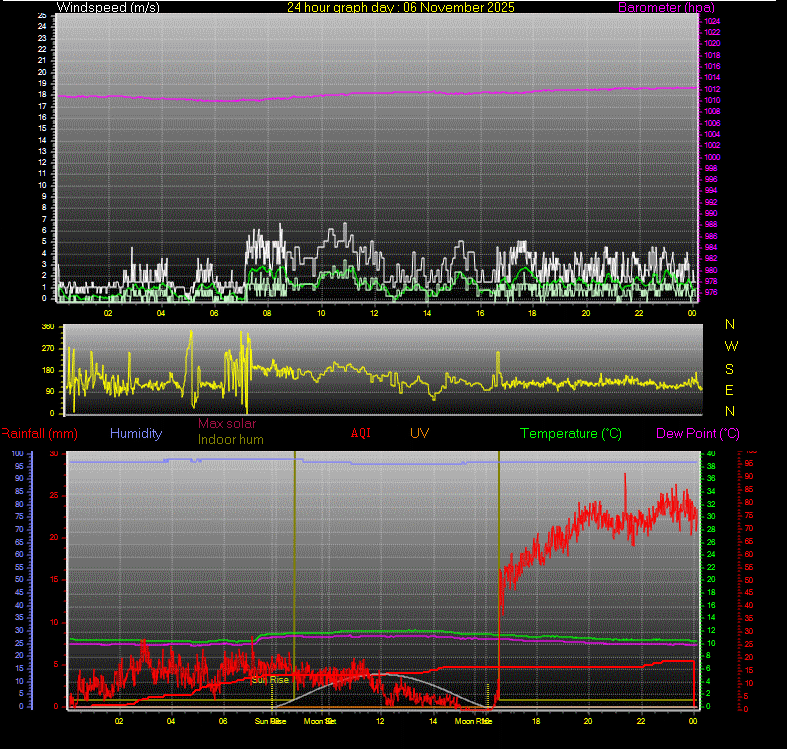
Task: Select the orange UV legend label
Action: [419, 434]
